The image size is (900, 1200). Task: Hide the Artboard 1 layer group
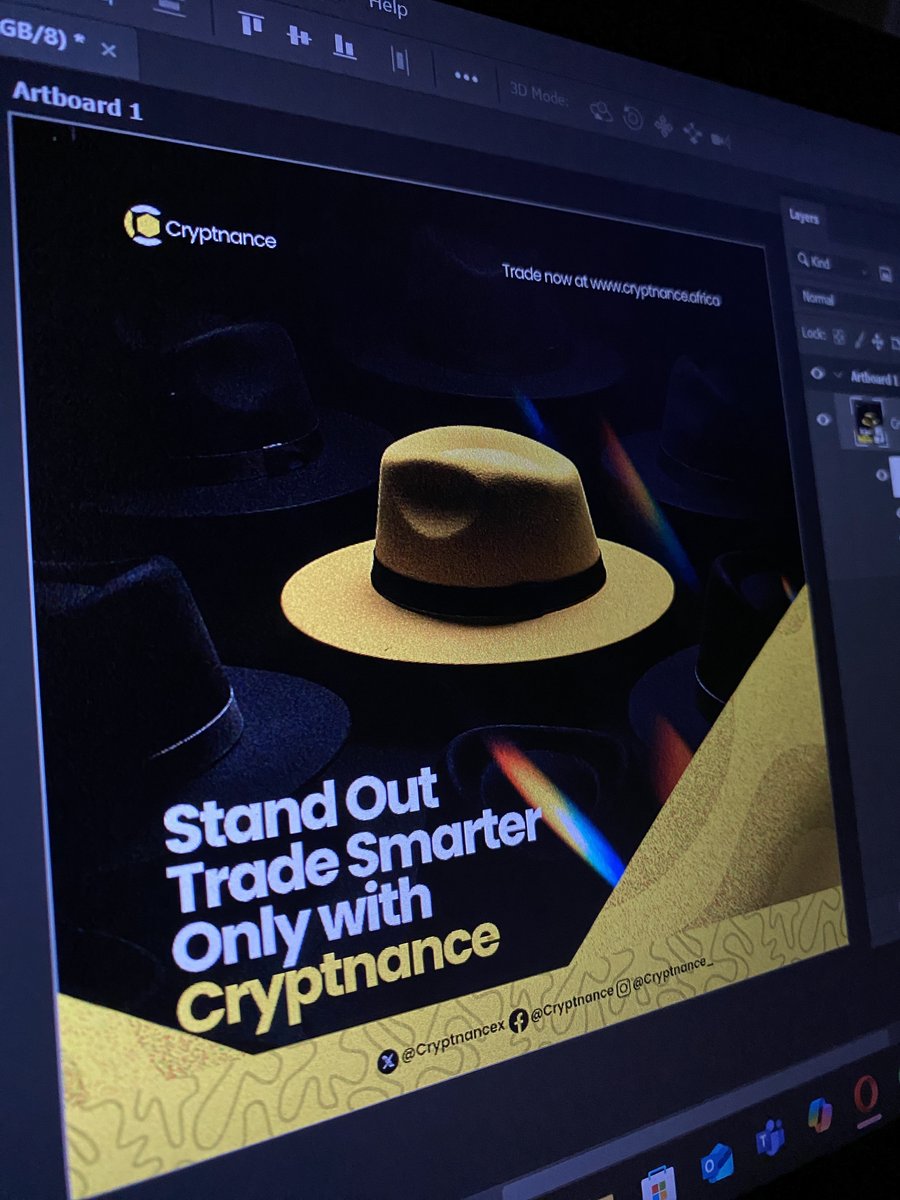pyautogui.click(x=817, y=373)
